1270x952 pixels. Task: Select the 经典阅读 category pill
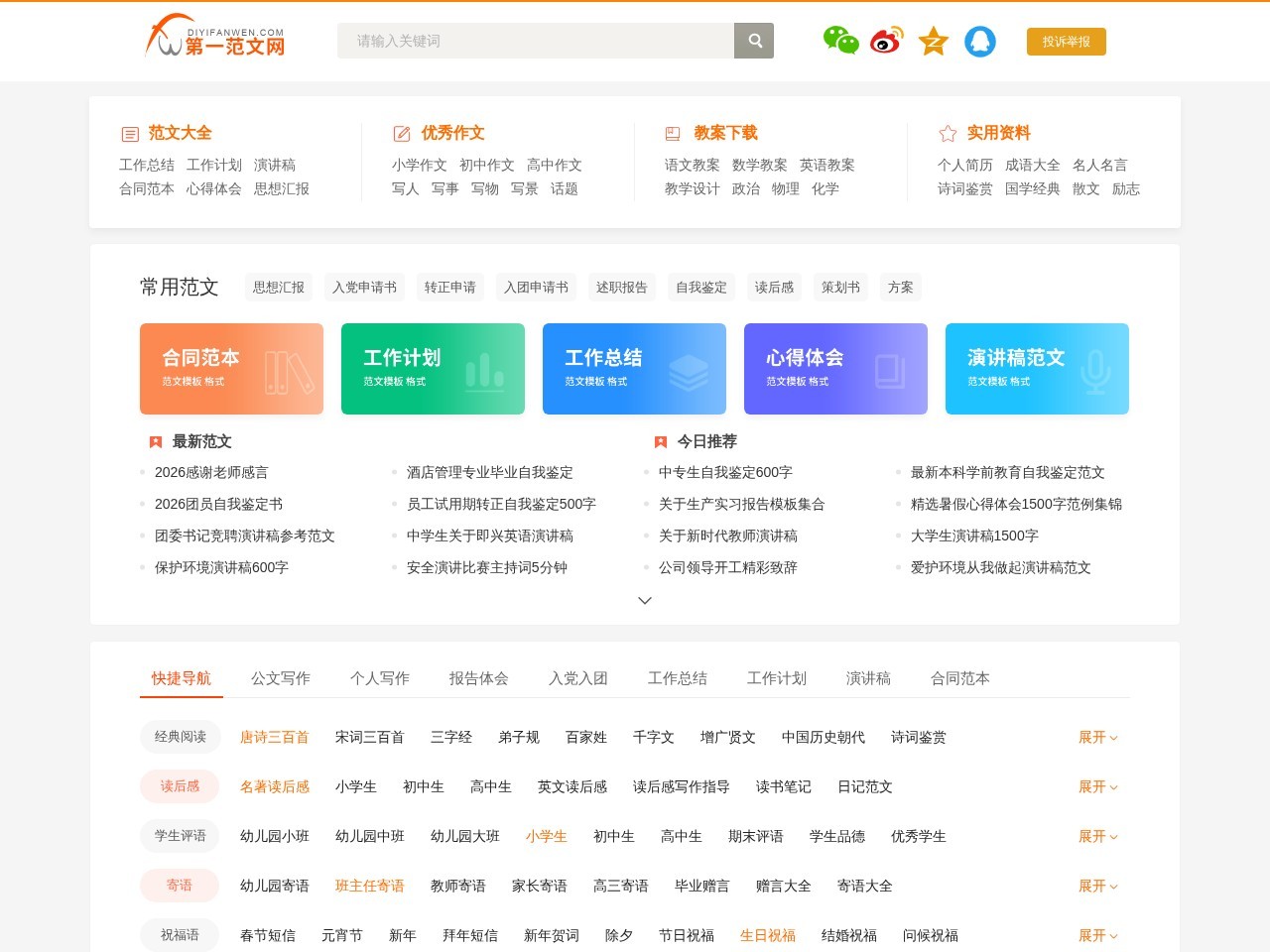(x=181, y=737)
